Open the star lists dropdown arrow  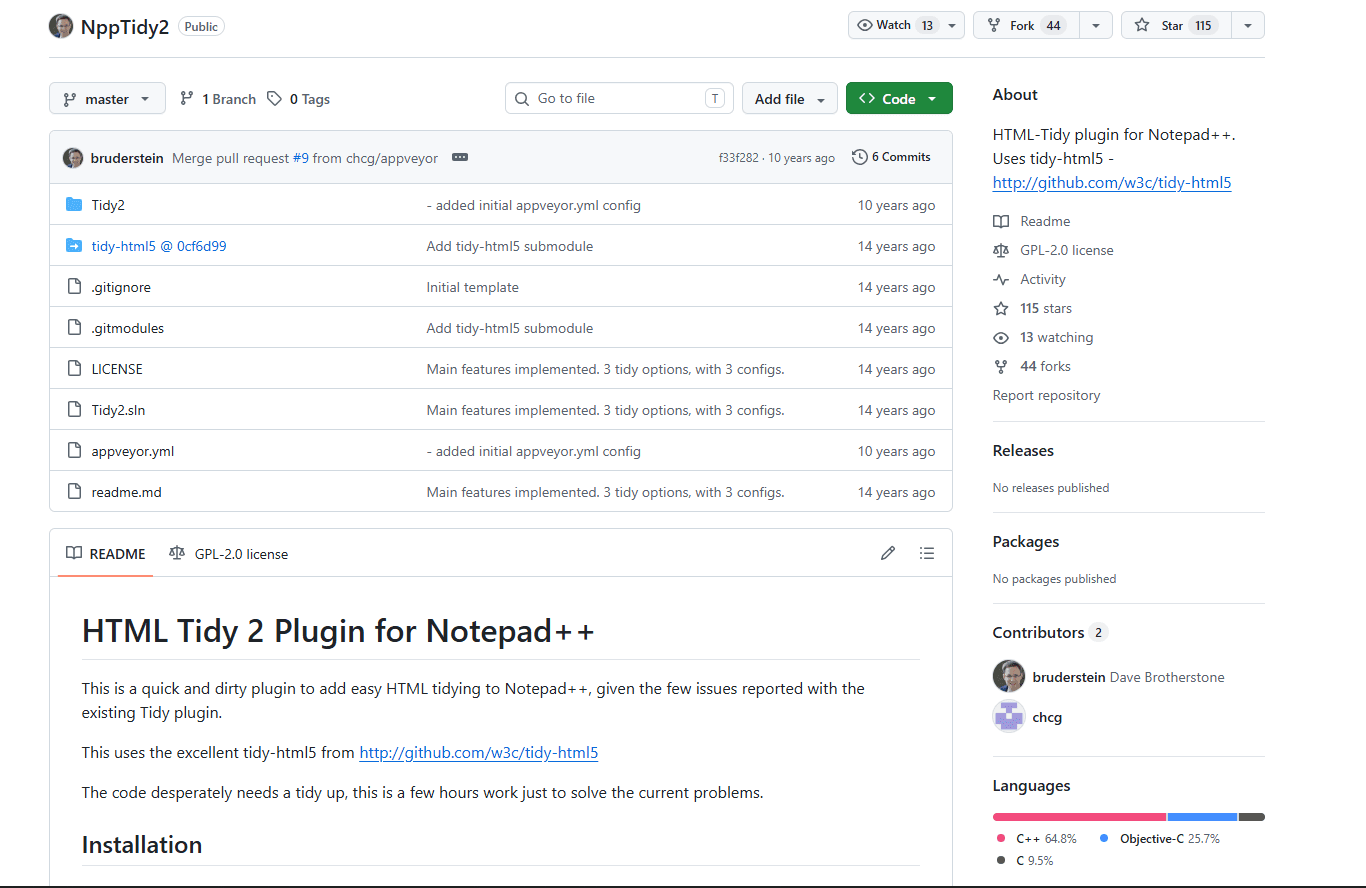(x=1248, y=26)
